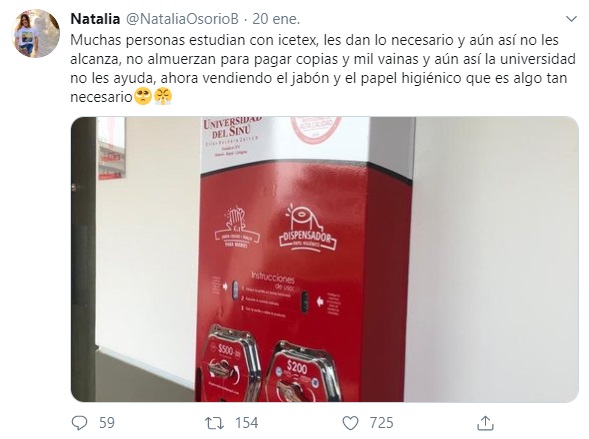This screenshot has width=589, height=439.
Task: View the 59 replies count
Action: pyautogui.click(x=107, y=423)
